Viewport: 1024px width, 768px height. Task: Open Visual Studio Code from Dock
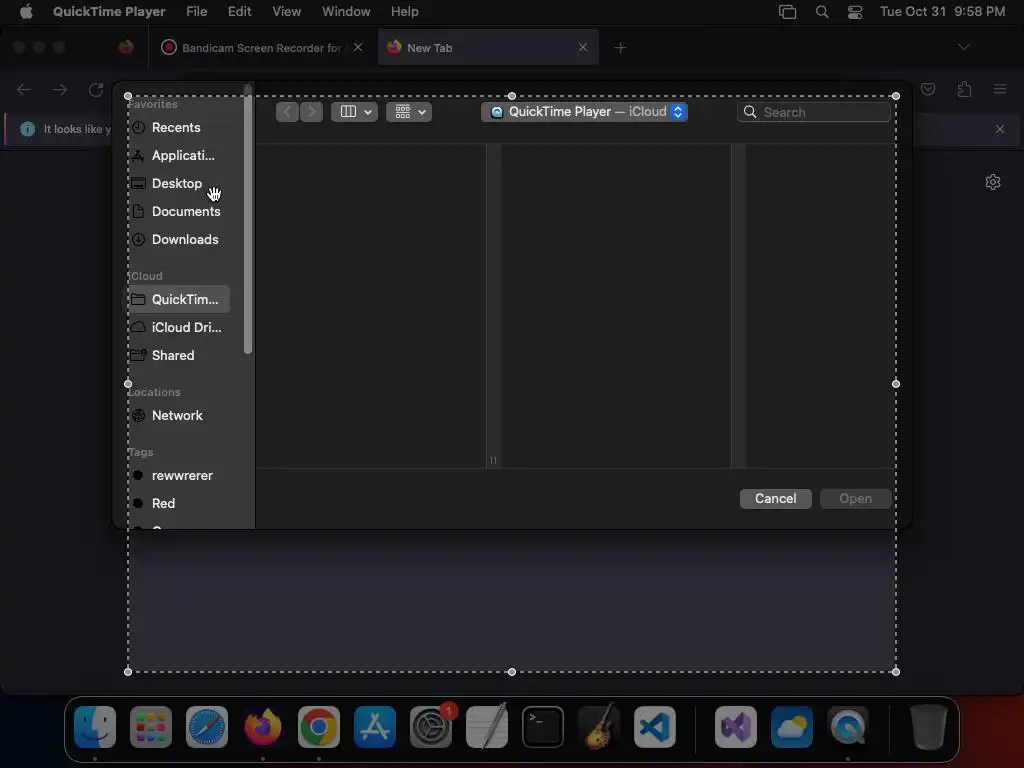[x=654, y=727]
